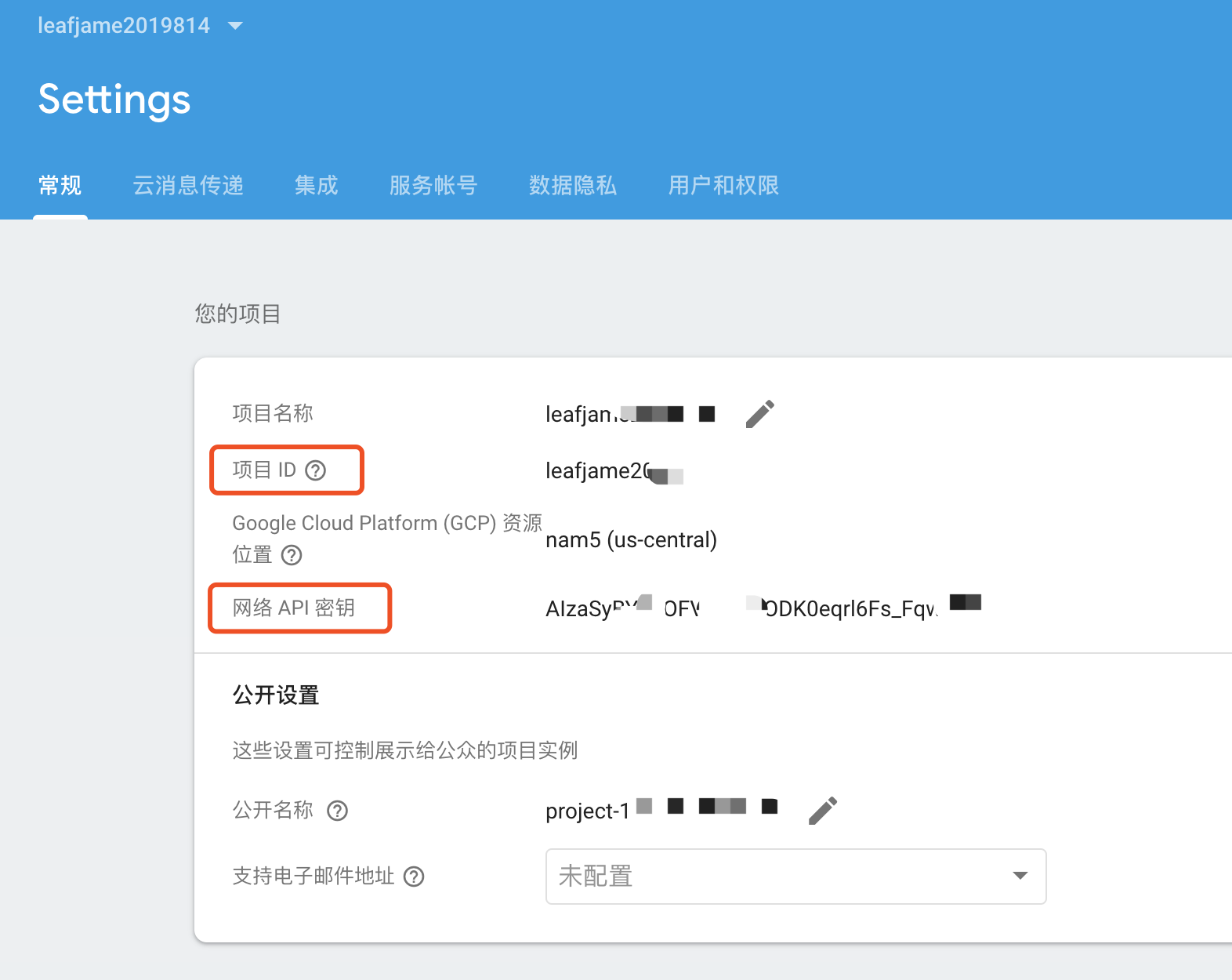Click the Google Cloud Platform (GCP) 资源位置 label
Screen dimensions: 1232x980
[x=387, y=539]
